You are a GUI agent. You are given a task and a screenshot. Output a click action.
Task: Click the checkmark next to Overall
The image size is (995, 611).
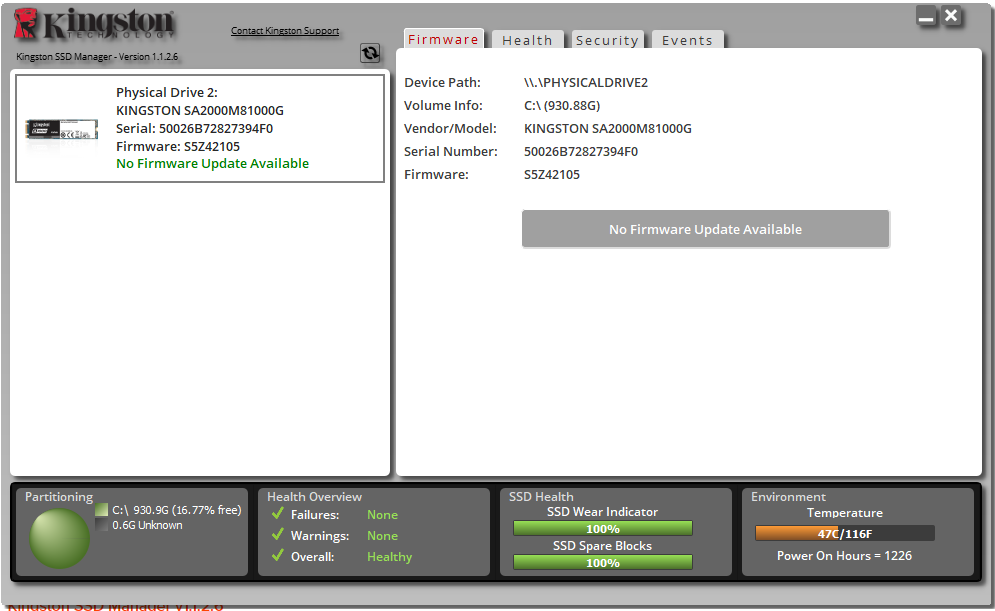[277, 555]
